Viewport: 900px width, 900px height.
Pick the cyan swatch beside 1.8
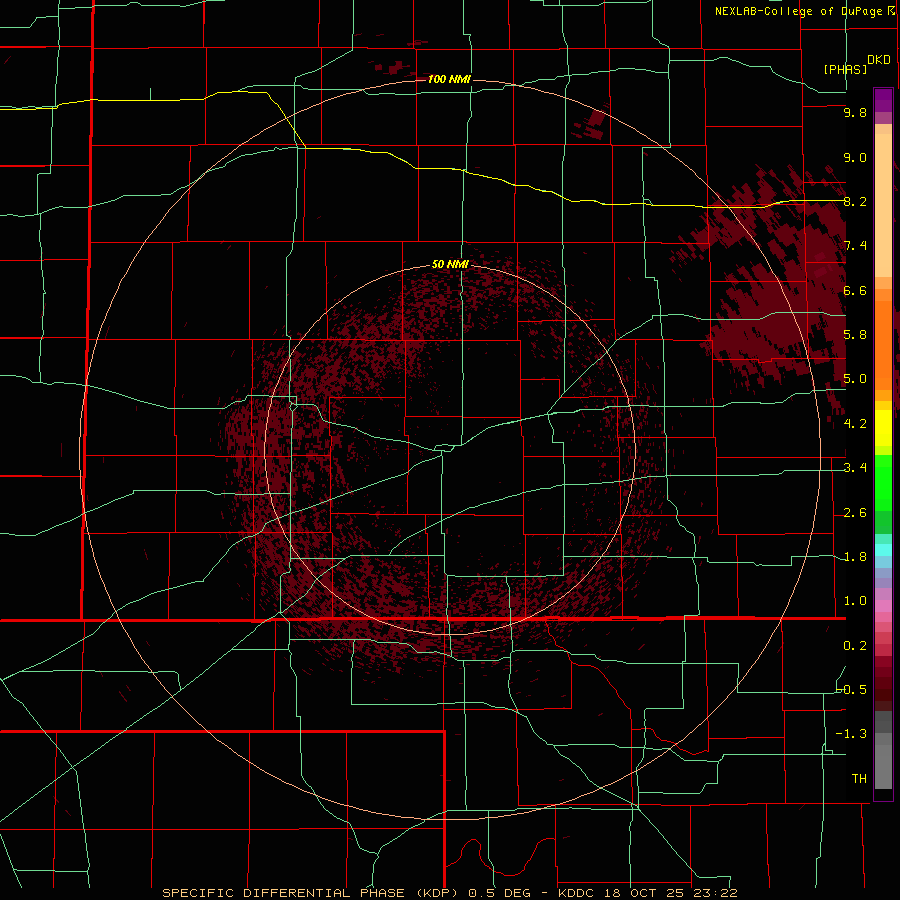click(883, 550)
